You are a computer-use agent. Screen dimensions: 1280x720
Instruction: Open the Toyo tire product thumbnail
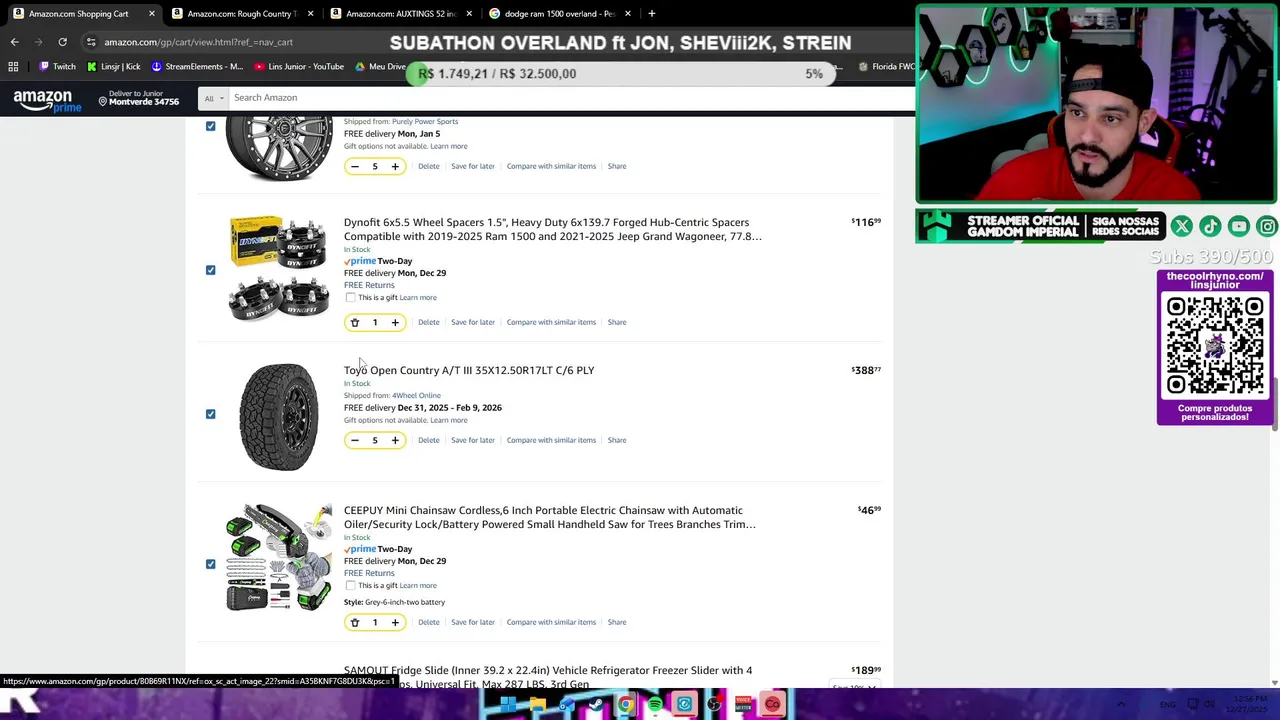[x=279, y=416]
